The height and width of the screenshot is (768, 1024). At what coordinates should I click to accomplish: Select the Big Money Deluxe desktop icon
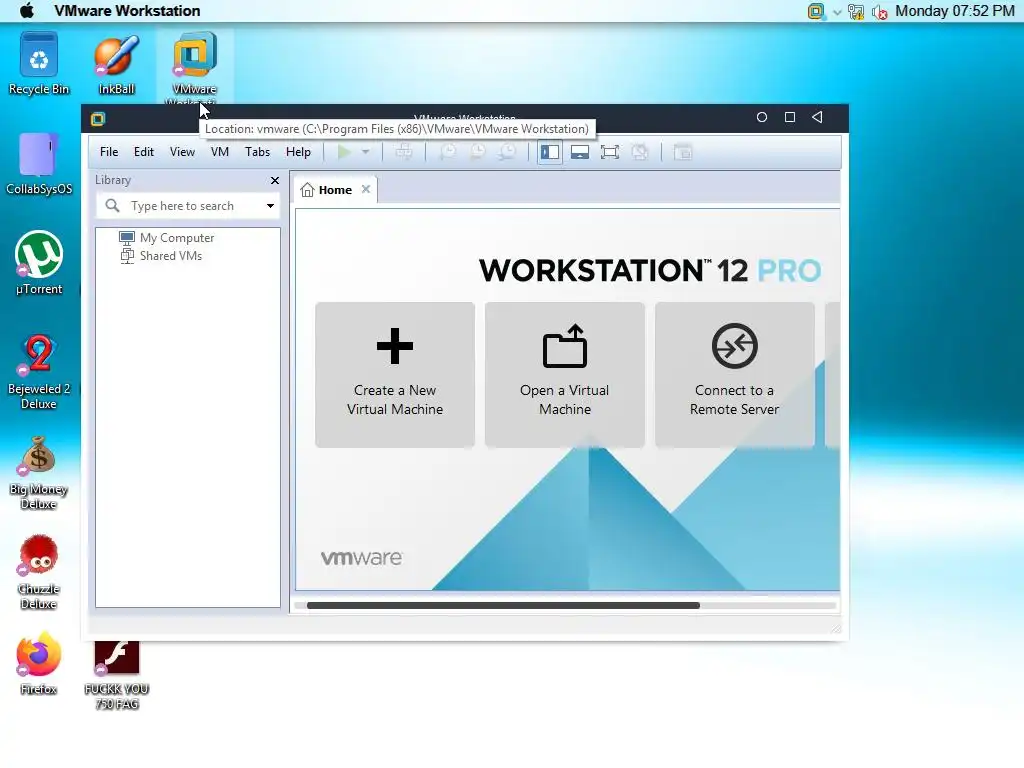[x=39, y=472]
